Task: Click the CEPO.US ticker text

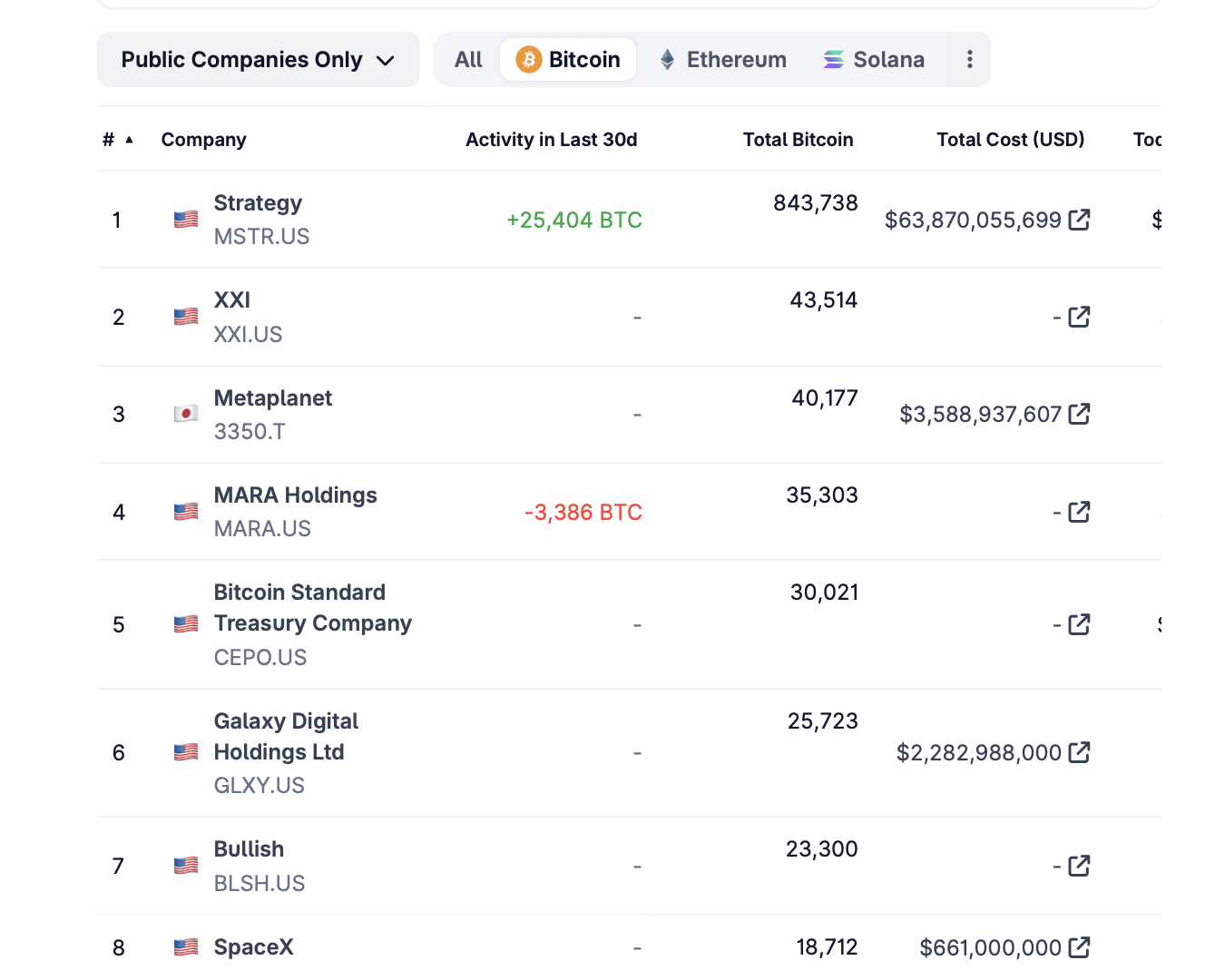Action: pos(260,658)
